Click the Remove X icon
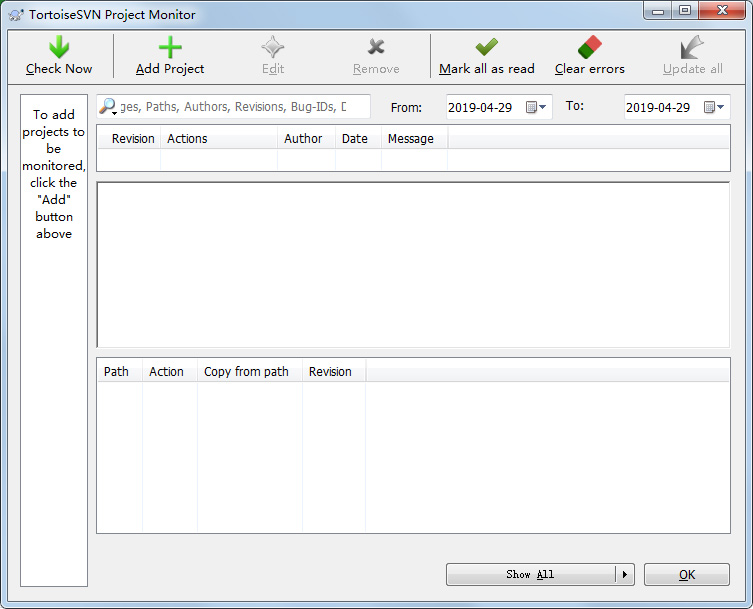753x609 pixels. pos(376,47)
